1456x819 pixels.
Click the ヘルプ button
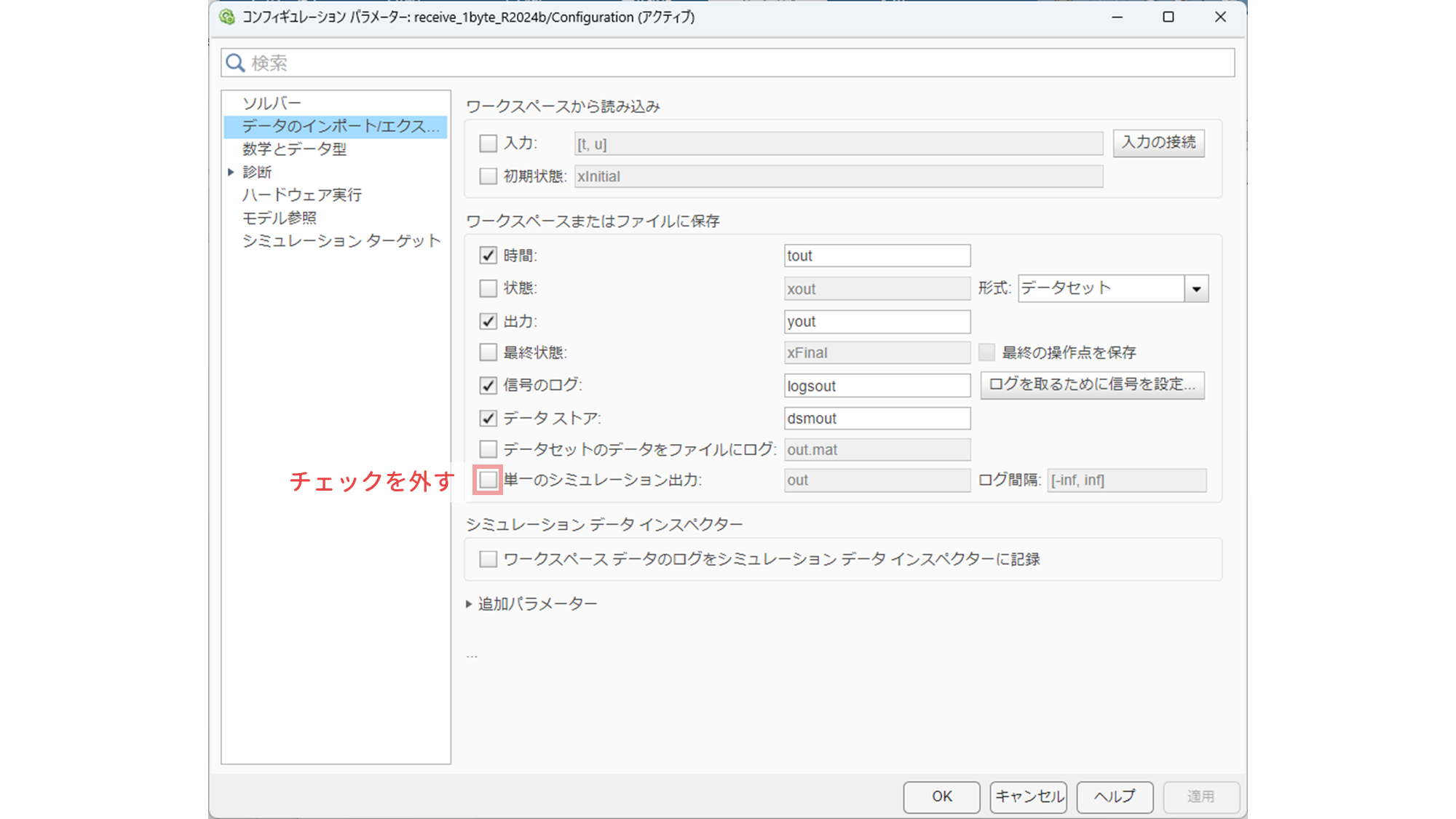(1114, 796)
